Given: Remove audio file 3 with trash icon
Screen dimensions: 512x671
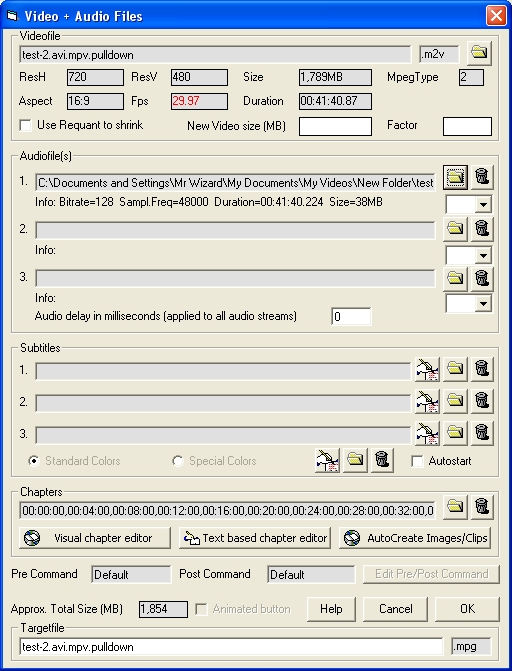Looking at the screenshot, I should tap(482, 279).
